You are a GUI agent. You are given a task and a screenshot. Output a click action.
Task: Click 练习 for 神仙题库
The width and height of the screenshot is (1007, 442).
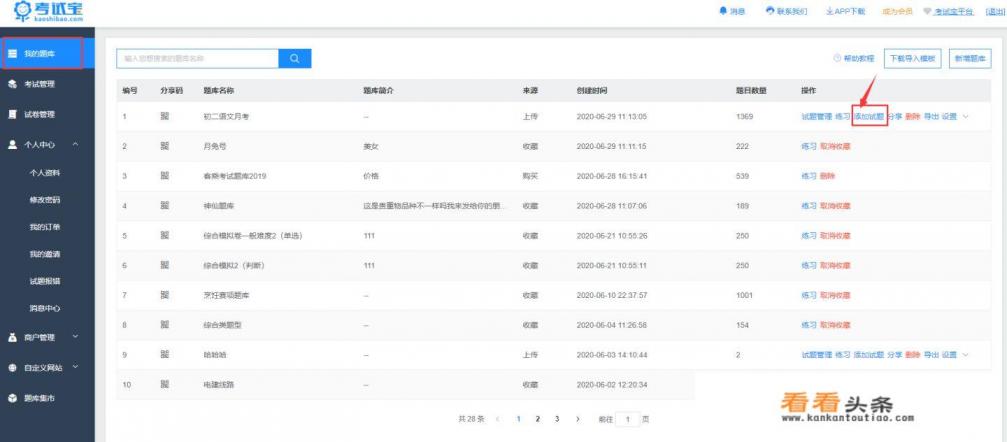pos(809,206)
